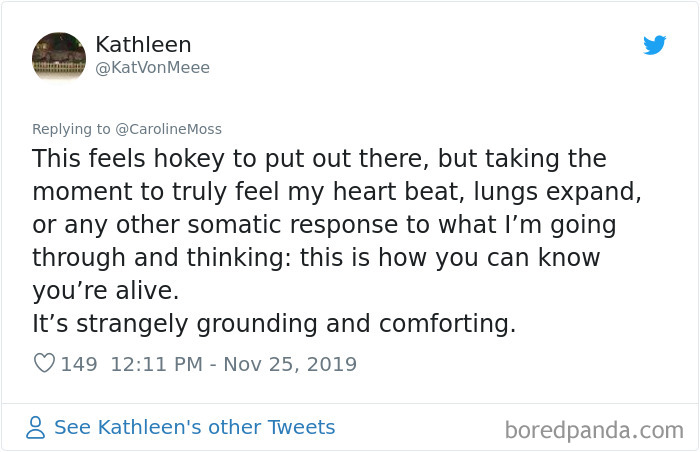Open the @KatVonMeee handle
This screenshot has height=452, width=700.
pos(153,68)
